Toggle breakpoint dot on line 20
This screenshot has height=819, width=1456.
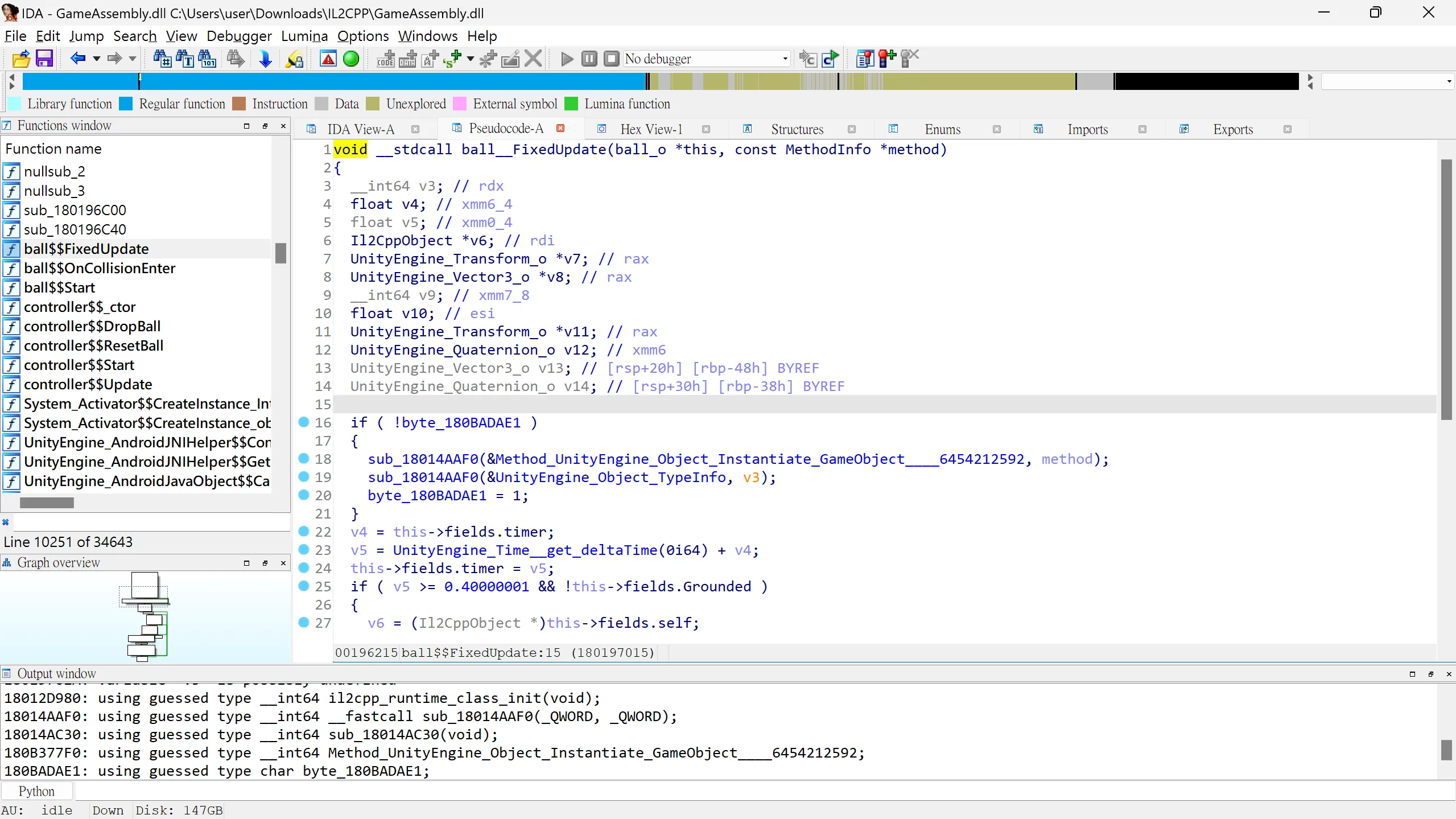click(x=304, y=495)
